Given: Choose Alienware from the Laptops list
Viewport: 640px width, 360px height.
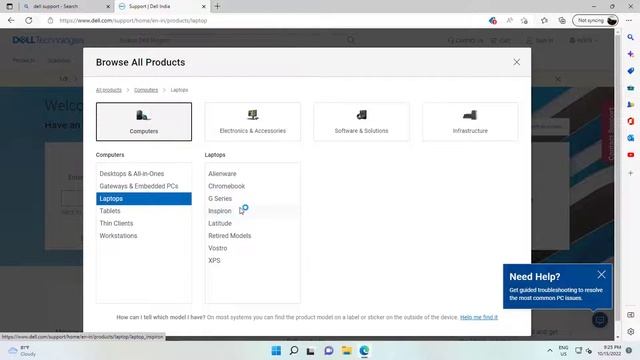Looking at the screenshot, I should click(253, 173).
